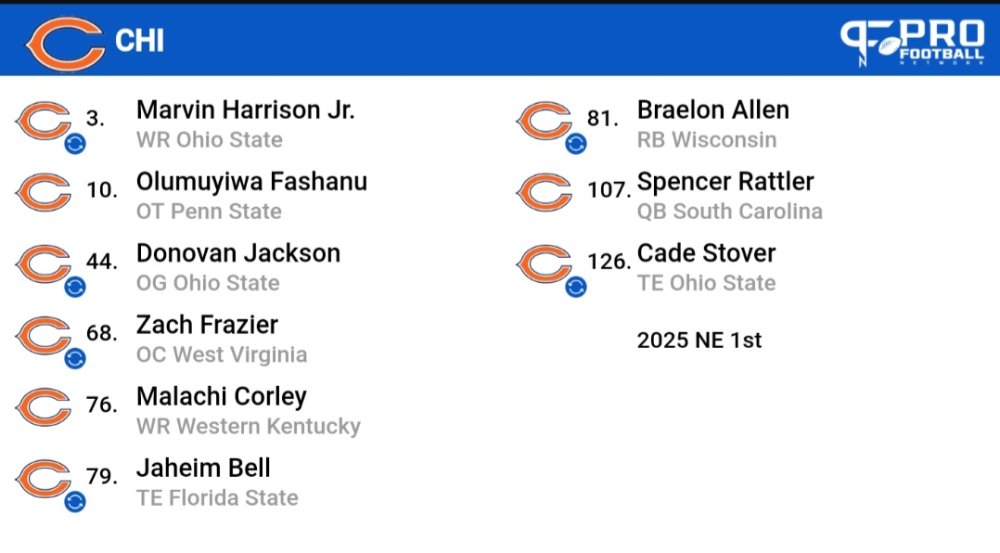This screenshot has width=1000, height=553.
Task: Click the Bears logo next to pick 107
Action: (x=545, y=192)
